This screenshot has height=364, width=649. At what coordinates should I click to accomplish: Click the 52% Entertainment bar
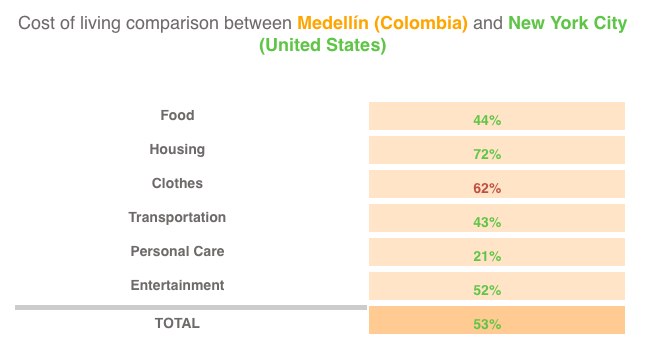click(x=497, y=286)
